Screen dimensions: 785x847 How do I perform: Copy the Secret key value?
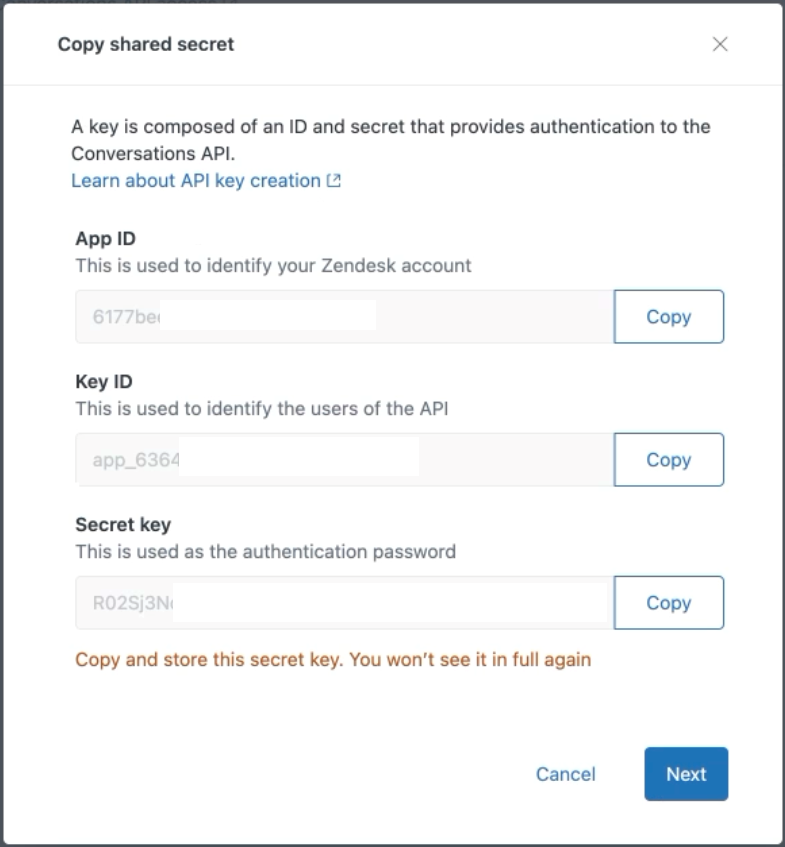(668, 603)
